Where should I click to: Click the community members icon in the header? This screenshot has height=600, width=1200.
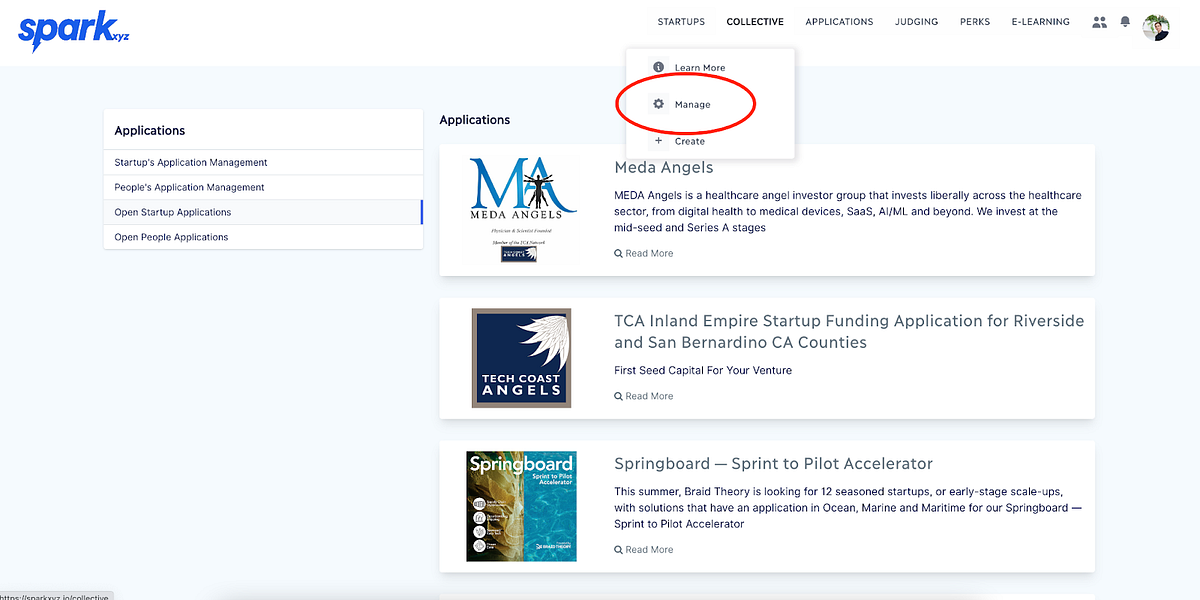(1099, 21)
